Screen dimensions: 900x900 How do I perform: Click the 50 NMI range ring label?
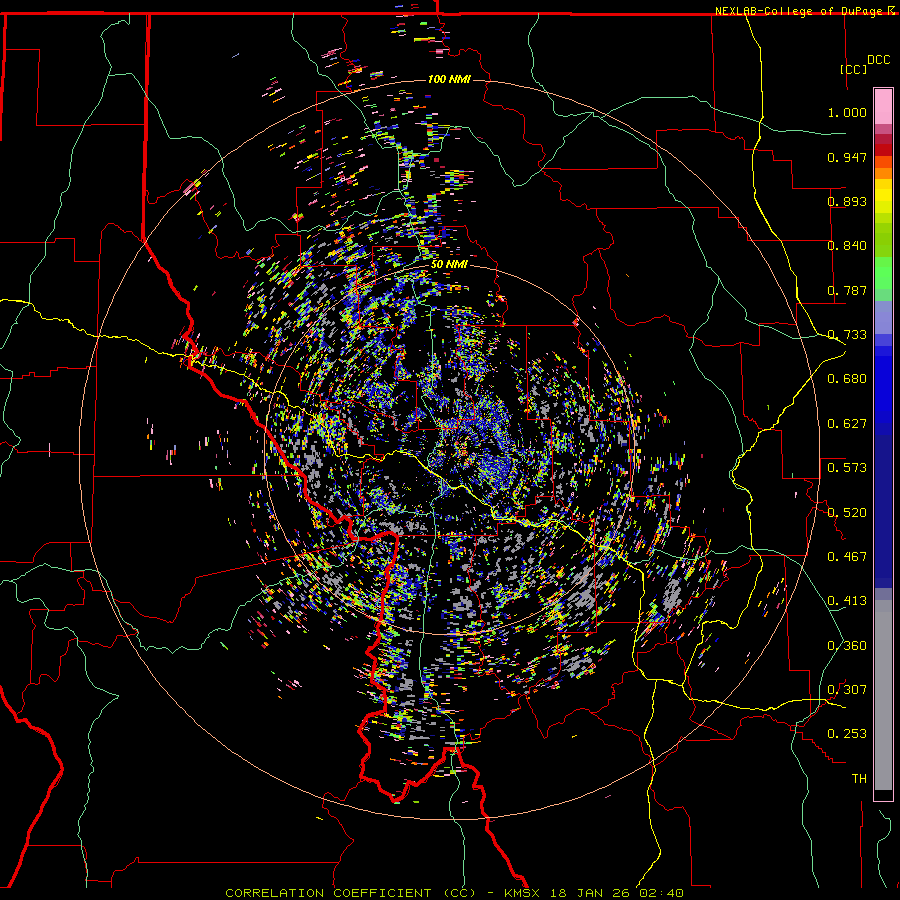coord(449,264)
